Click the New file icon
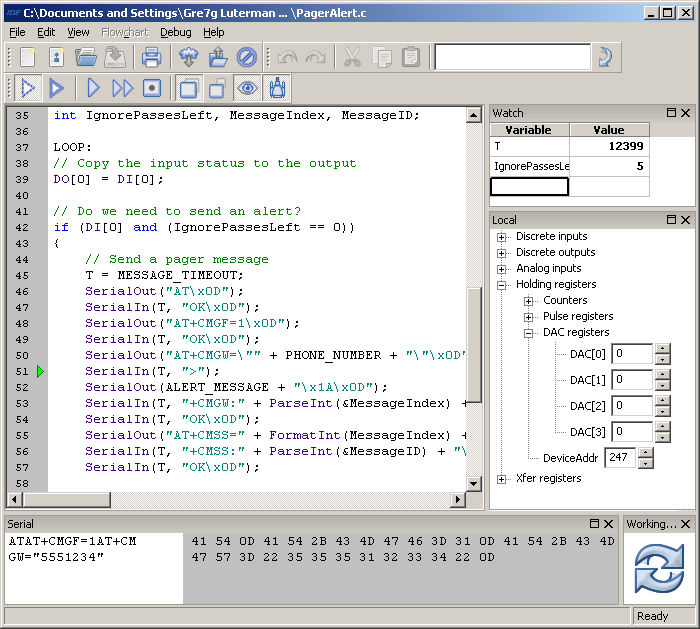The image size is (700, 629). click(x=27, y=57)
